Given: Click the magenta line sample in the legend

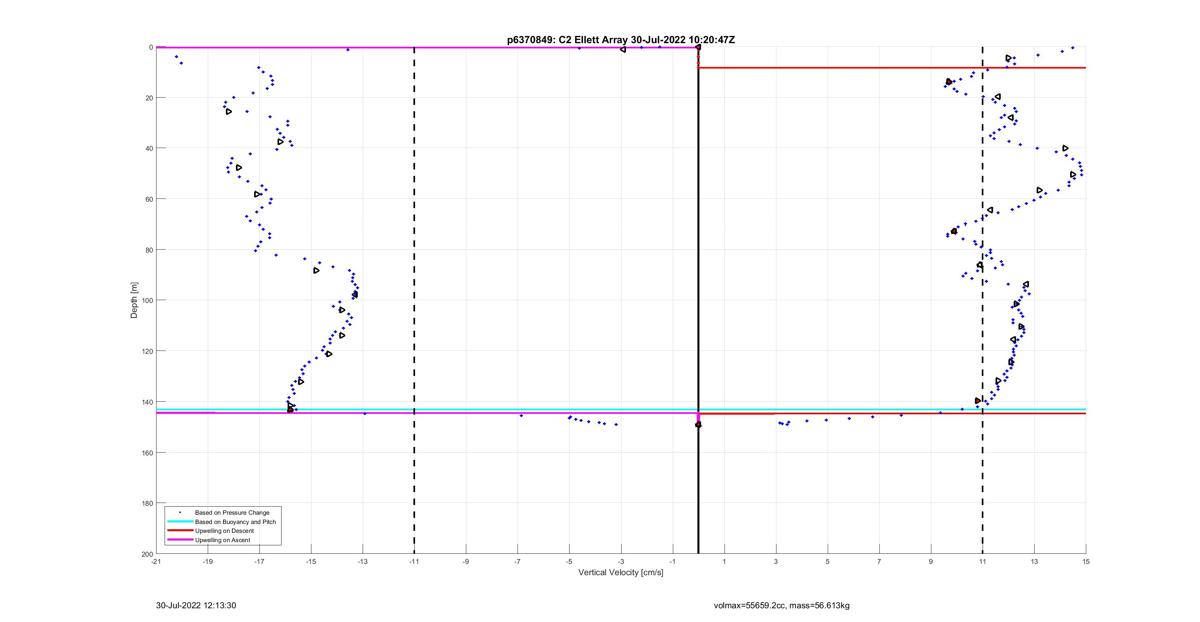Looking at the screenshot, I should tap(179, 540).
